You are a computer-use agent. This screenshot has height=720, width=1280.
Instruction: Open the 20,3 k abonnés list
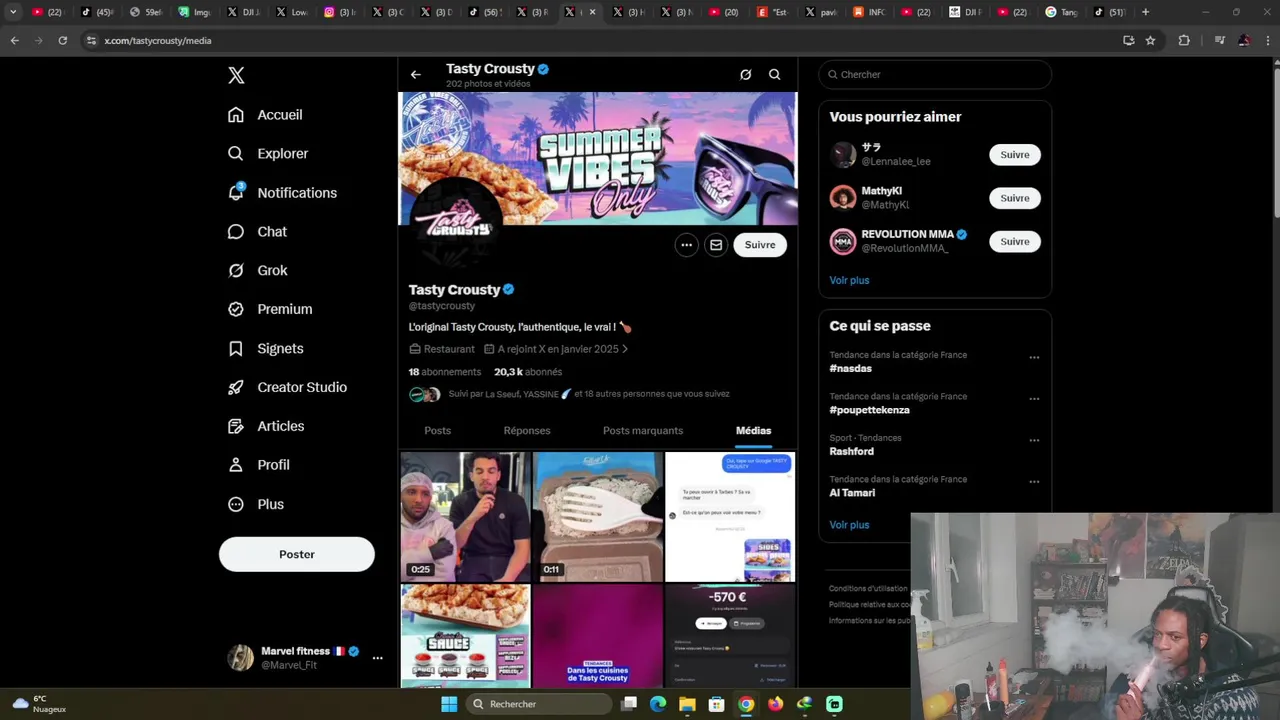[x=528, y=372]
